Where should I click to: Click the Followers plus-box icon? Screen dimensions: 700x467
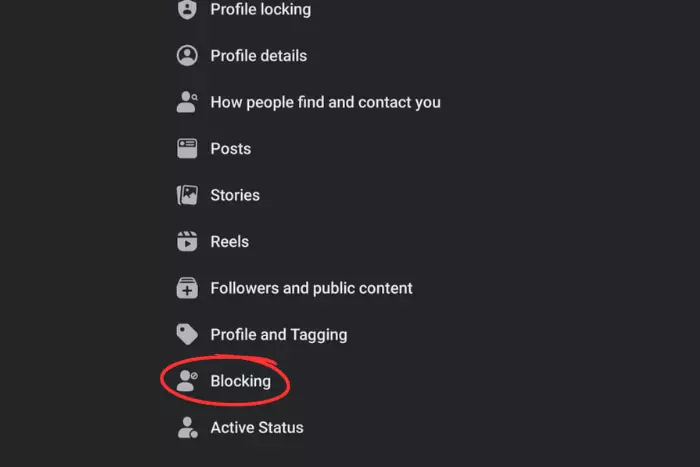click(x=187, y=288)
